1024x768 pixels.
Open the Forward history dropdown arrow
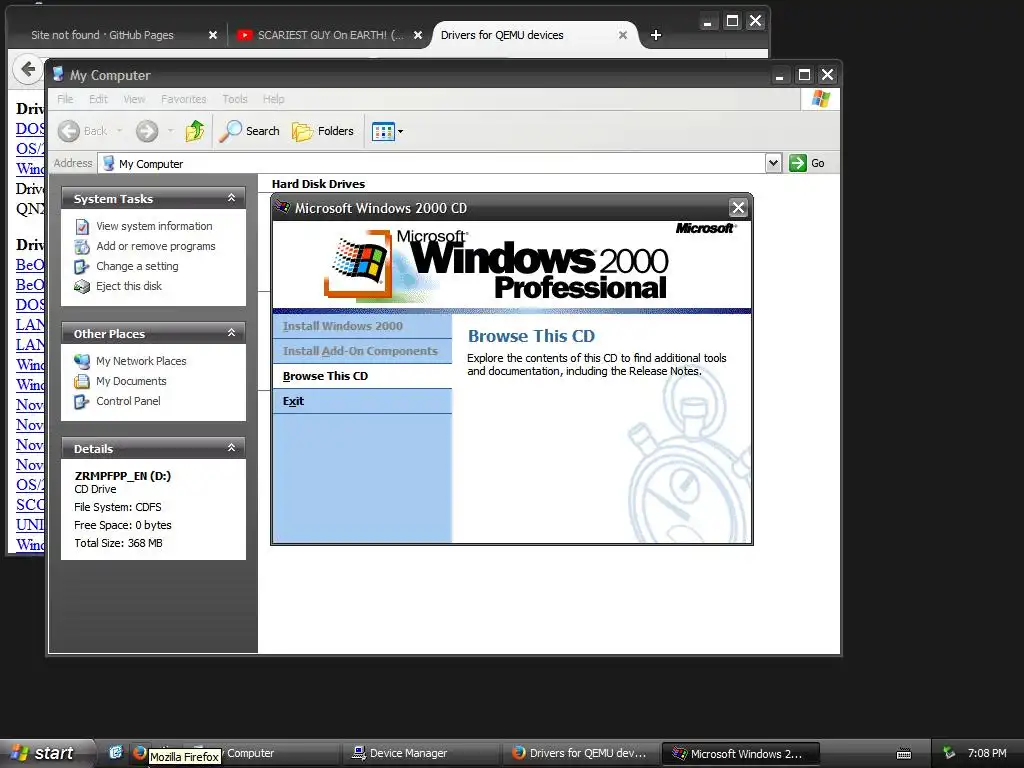pos(170,131)
